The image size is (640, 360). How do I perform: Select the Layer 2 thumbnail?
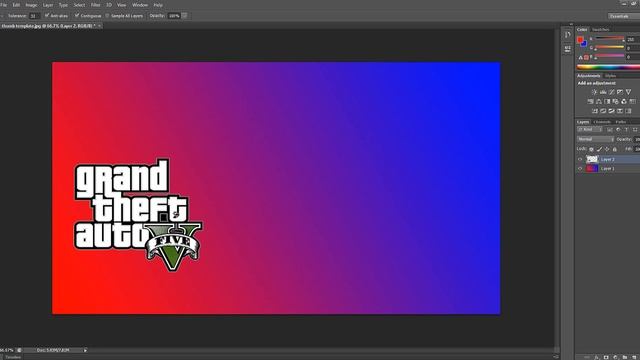coord(592,159)
